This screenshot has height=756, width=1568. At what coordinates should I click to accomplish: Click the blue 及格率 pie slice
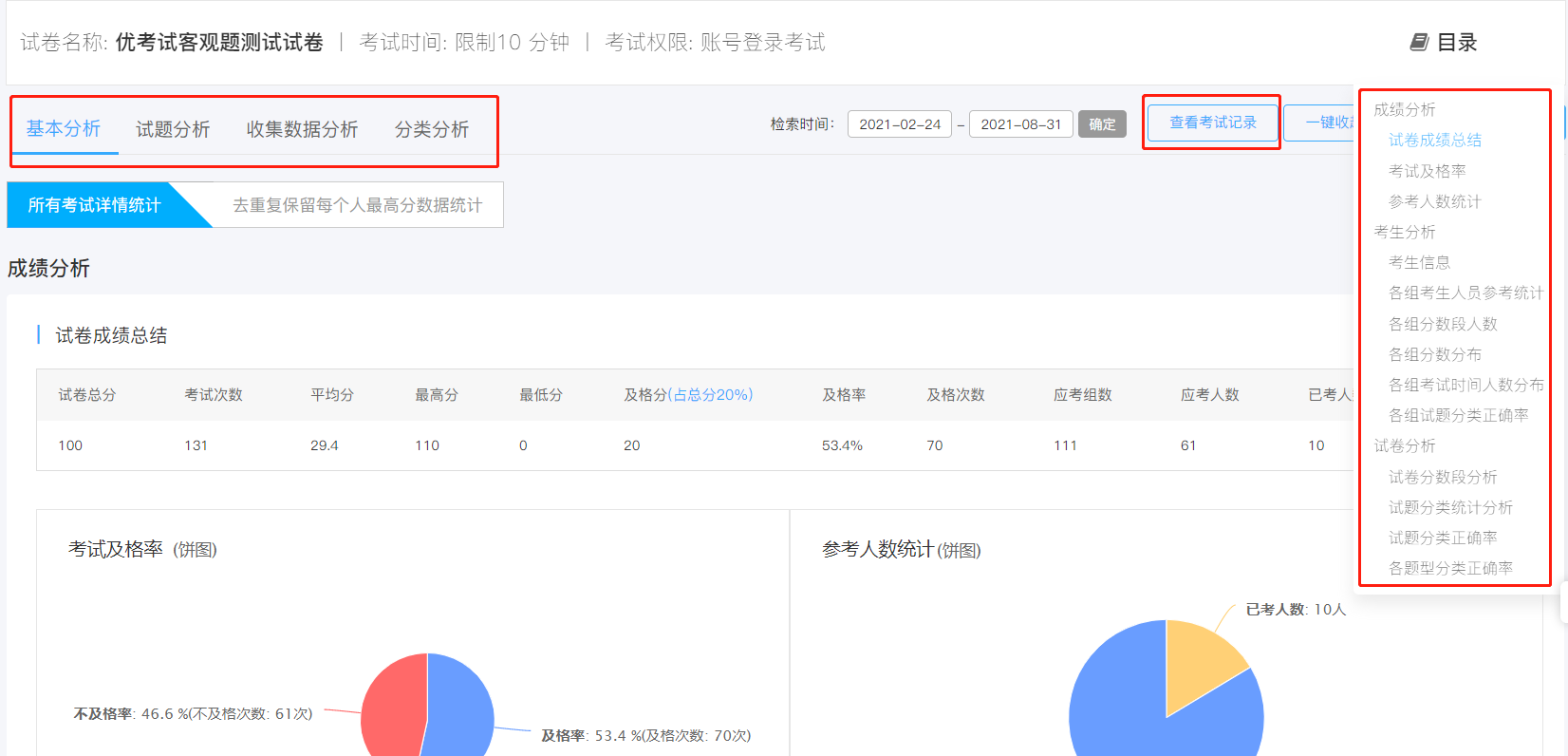click(x=462, y=708)
